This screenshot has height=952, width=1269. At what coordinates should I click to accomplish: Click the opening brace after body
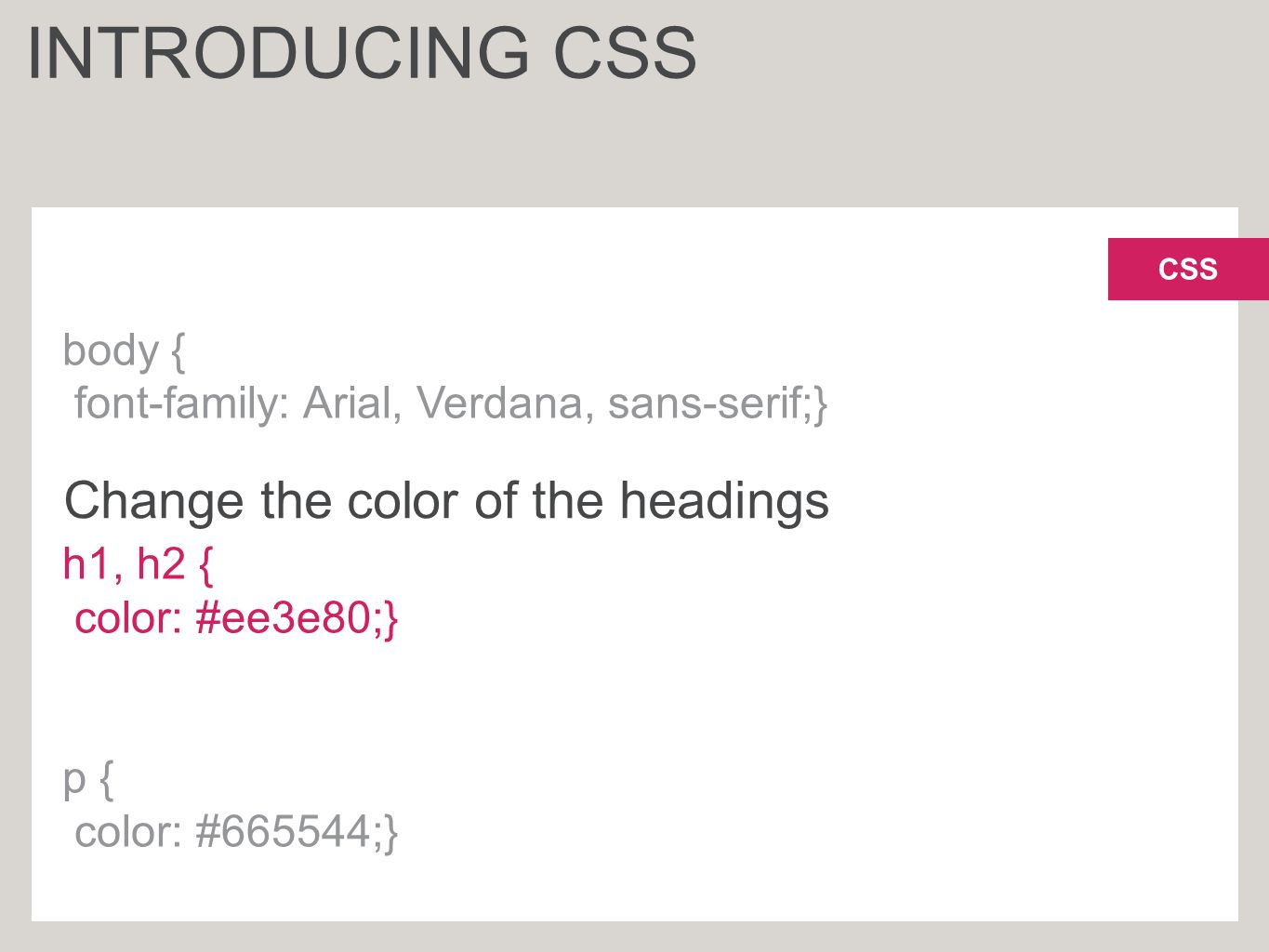click(178, 351)
